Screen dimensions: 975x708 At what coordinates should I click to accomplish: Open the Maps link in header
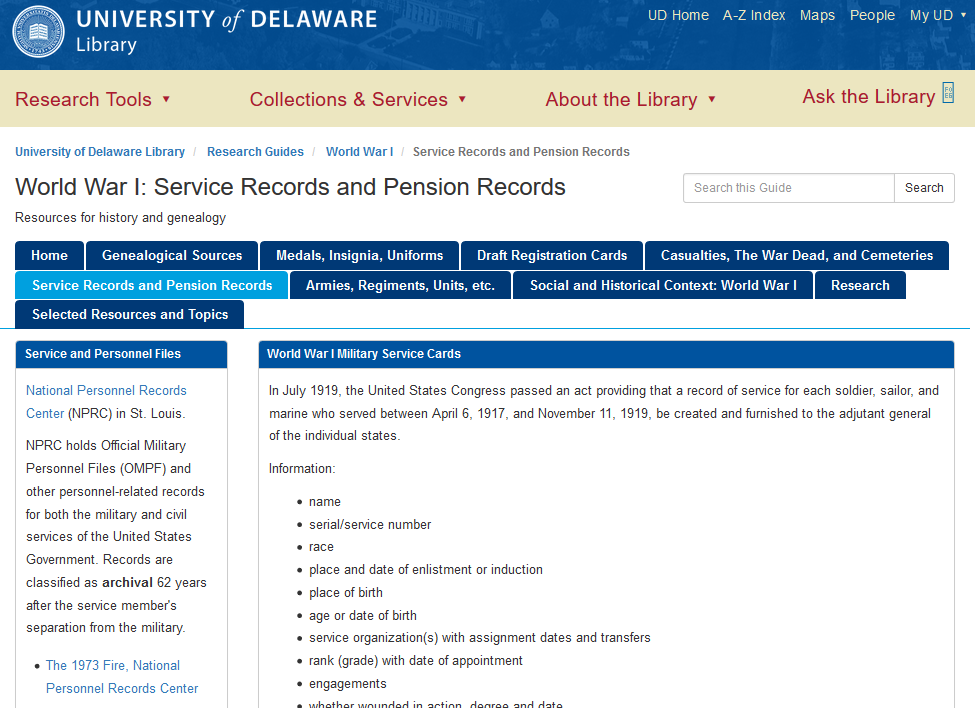tap(817, 16)
